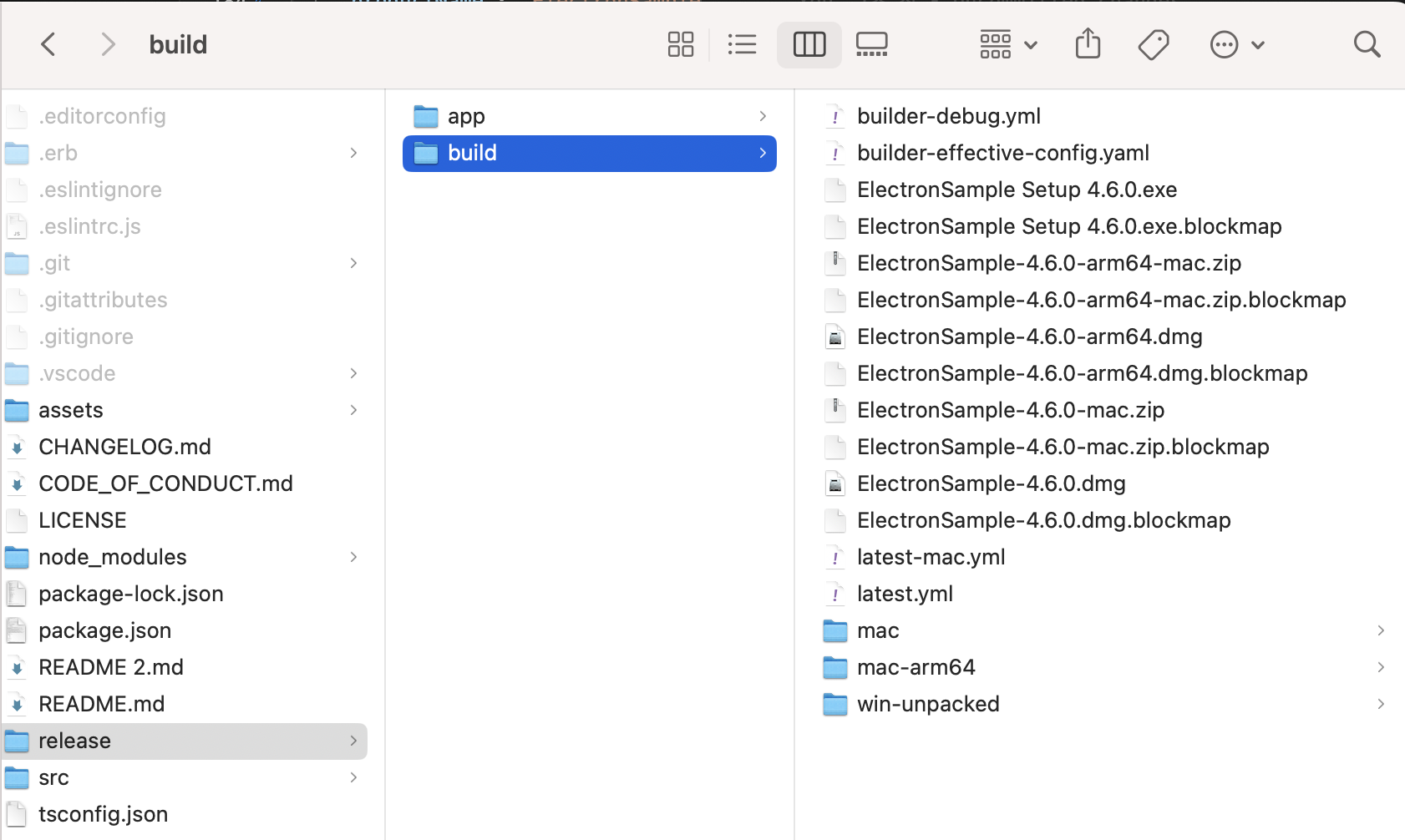Open the Group By dropdown

(x=1008, y=44)
